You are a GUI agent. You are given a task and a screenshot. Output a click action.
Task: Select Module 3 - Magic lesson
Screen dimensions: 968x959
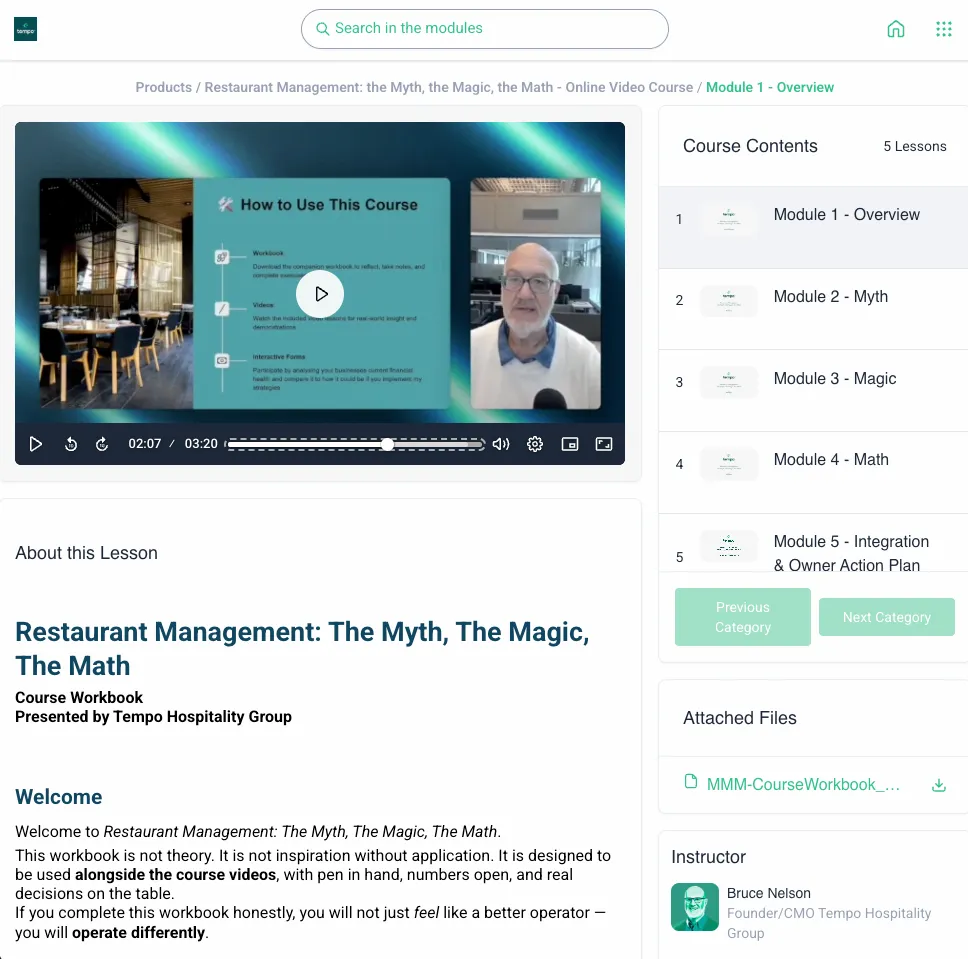pyautogui.click(x=813, y=391)
